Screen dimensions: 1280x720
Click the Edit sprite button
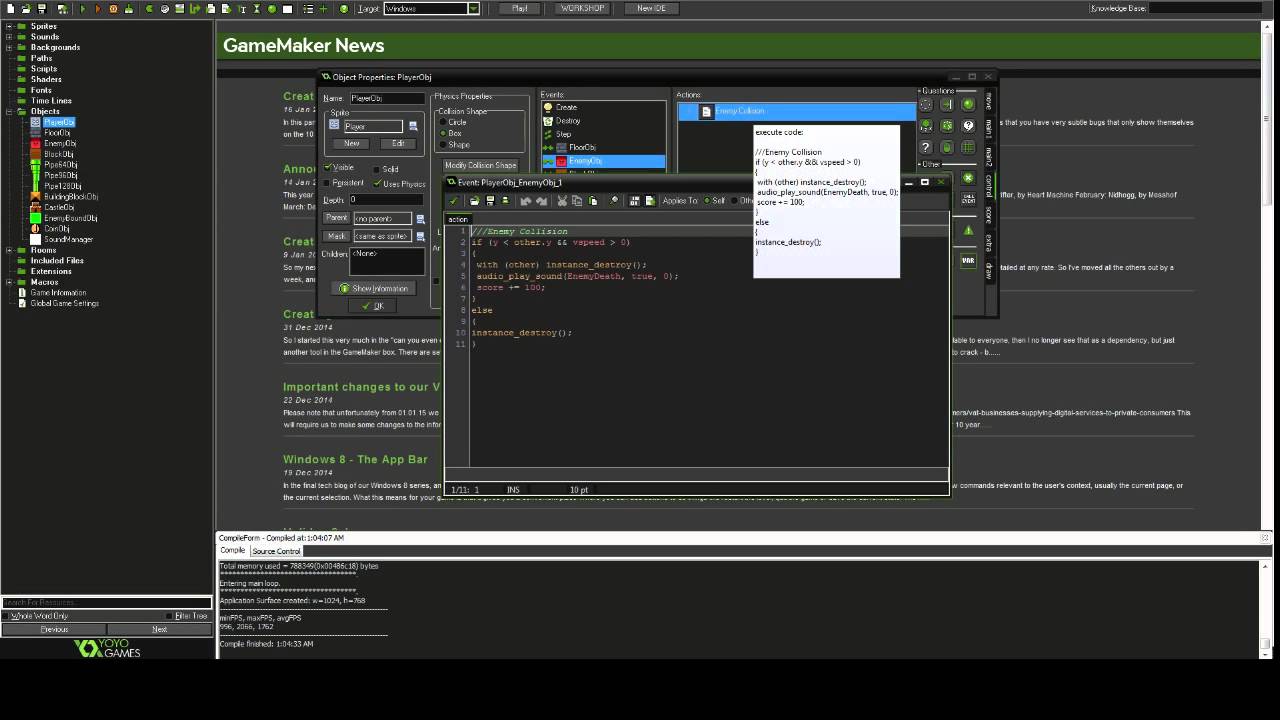(x=398, y=143)
